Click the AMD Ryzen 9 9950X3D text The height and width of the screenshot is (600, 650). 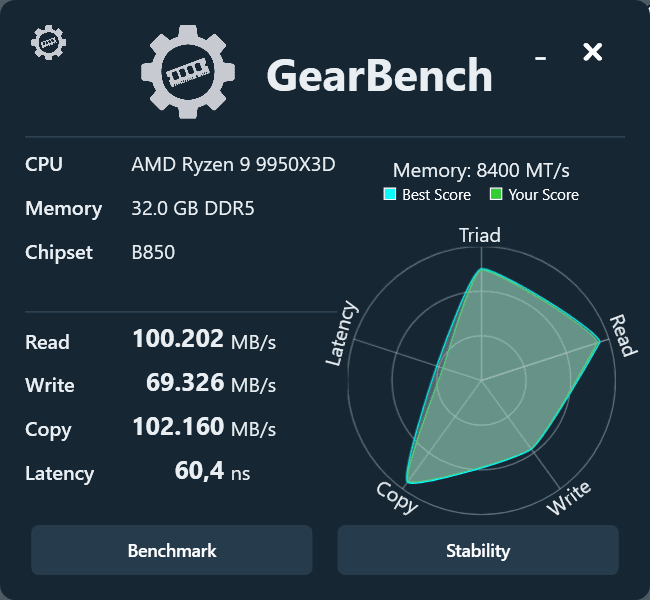[x=233, y=164]
